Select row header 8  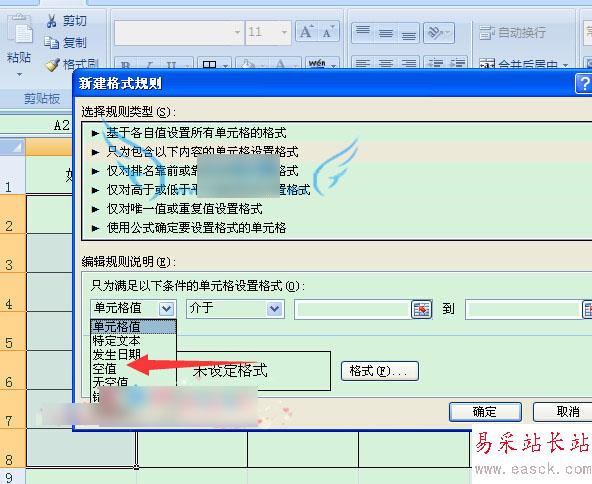(13, 448)
